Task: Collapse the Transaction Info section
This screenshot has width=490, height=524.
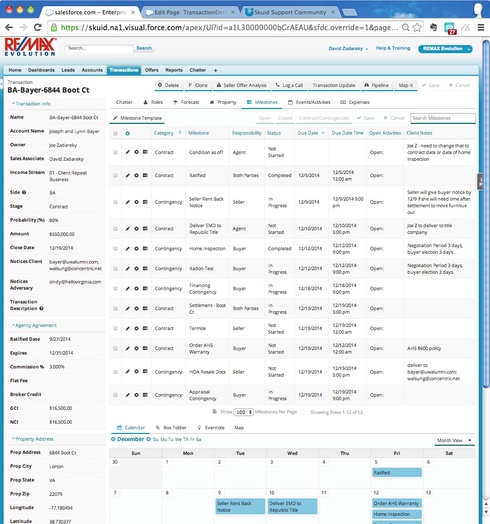Action: (31, 104)
